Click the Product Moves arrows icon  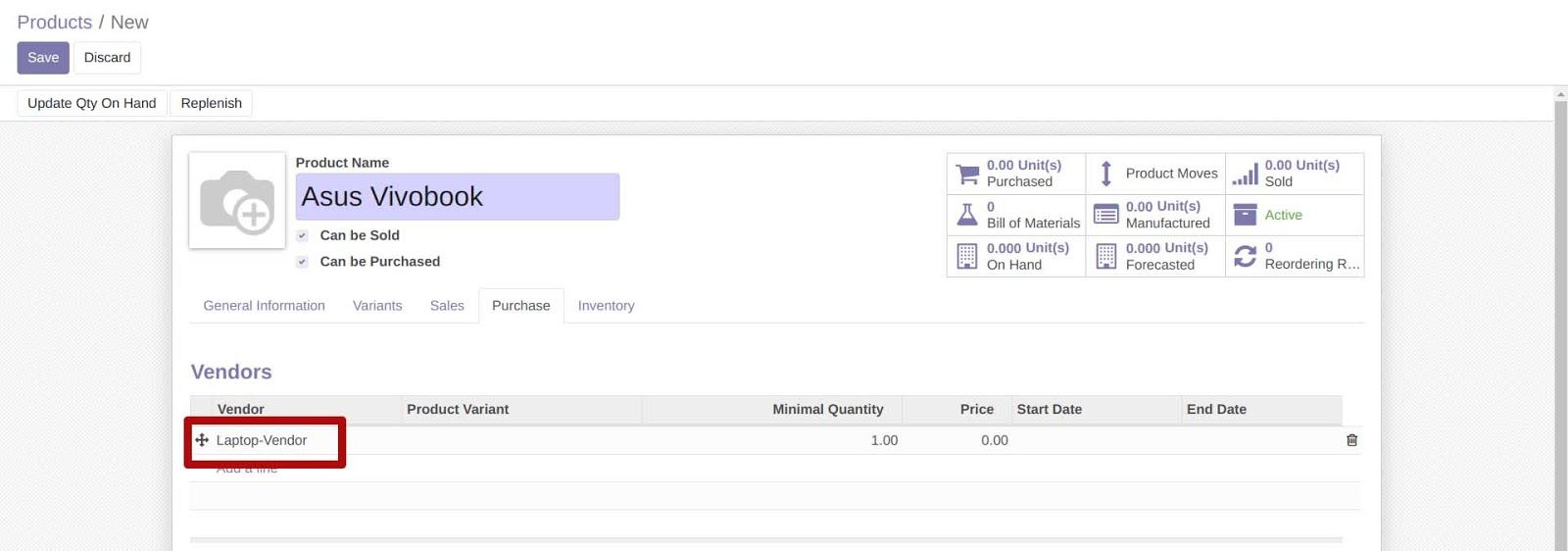pos(1105,174)
